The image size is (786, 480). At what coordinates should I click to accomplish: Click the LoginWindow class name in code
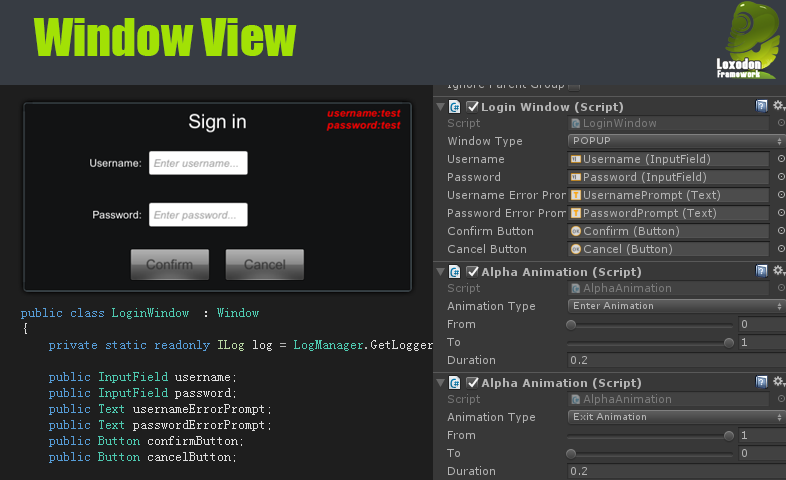150,313
